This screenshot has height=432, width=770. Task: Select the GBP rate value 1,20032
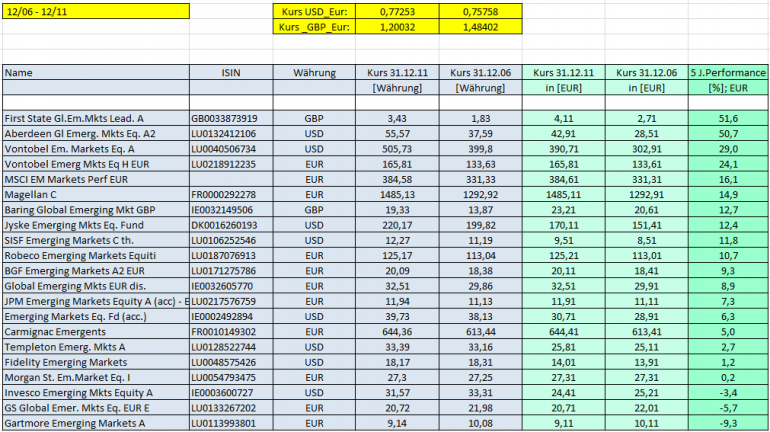coord(397,27)
